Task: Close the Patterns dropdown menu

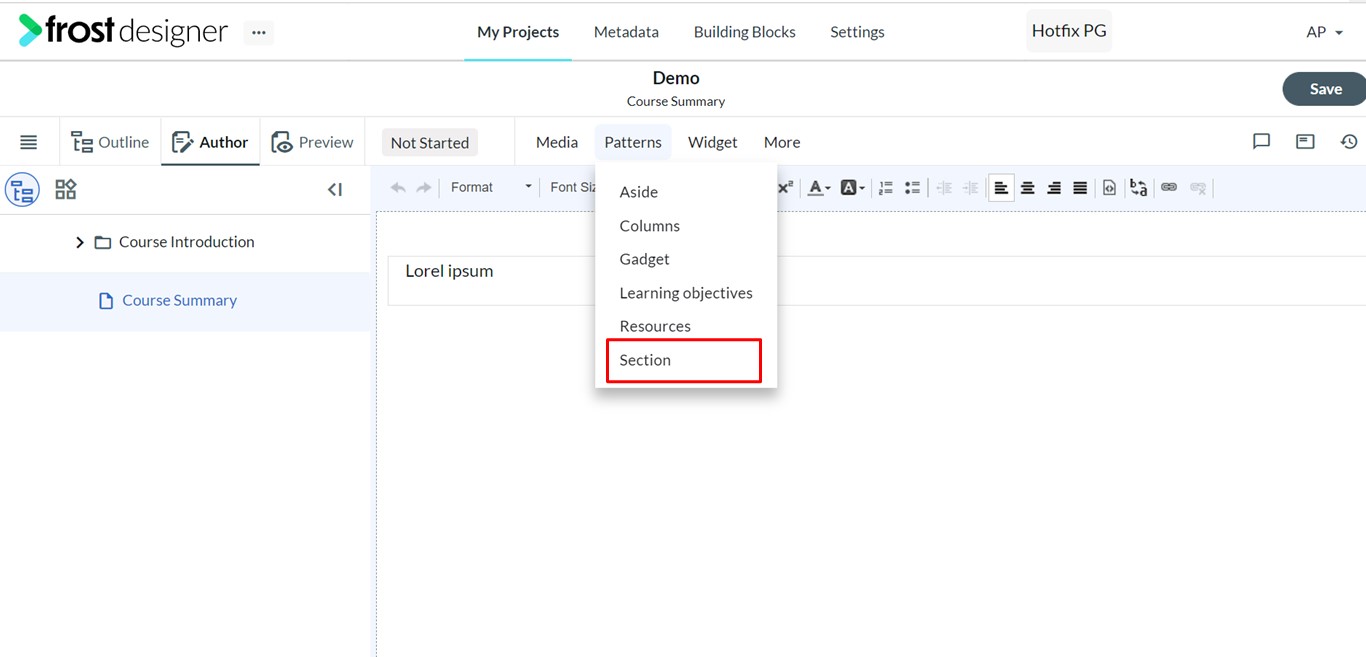Action: click(633, 142)
